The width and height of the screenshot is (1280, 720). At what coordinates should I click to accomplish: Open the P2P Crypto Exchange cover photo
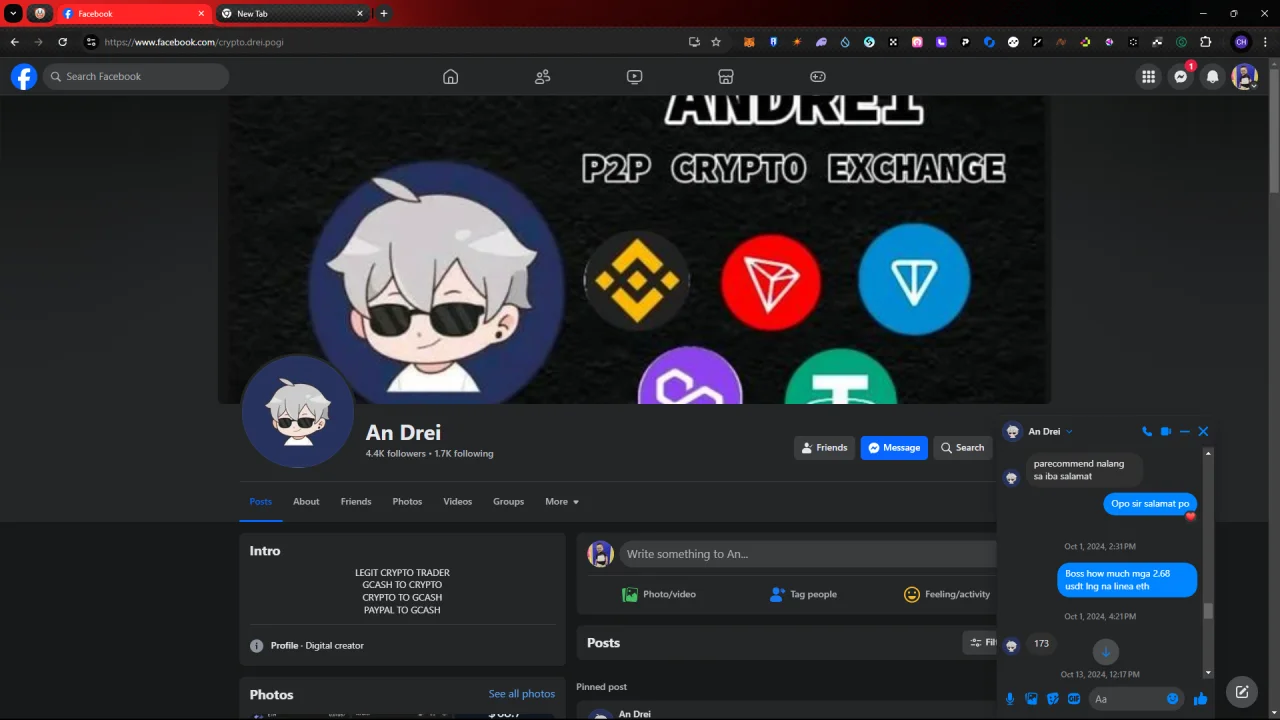(x=634, y=250)
